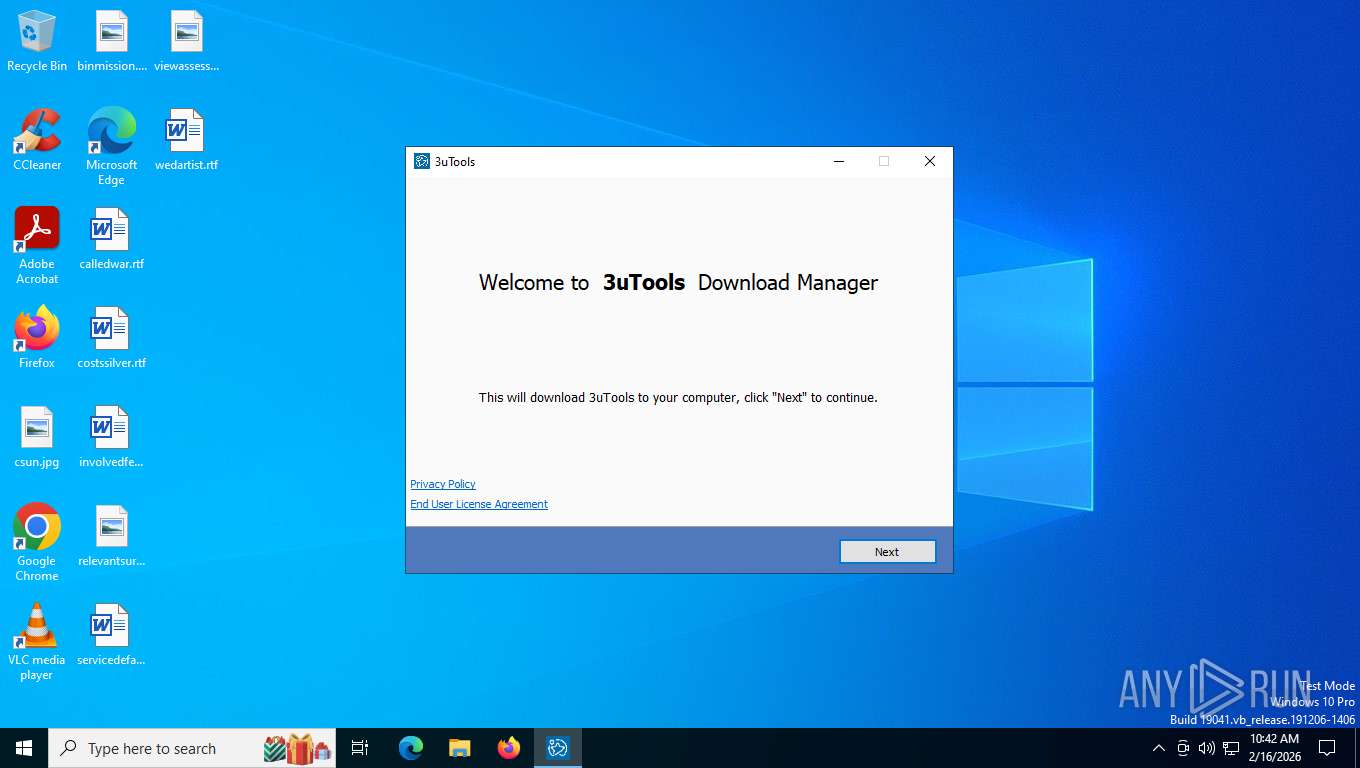Open the Privacy Policy link
1360x768 pixels.
443,484
